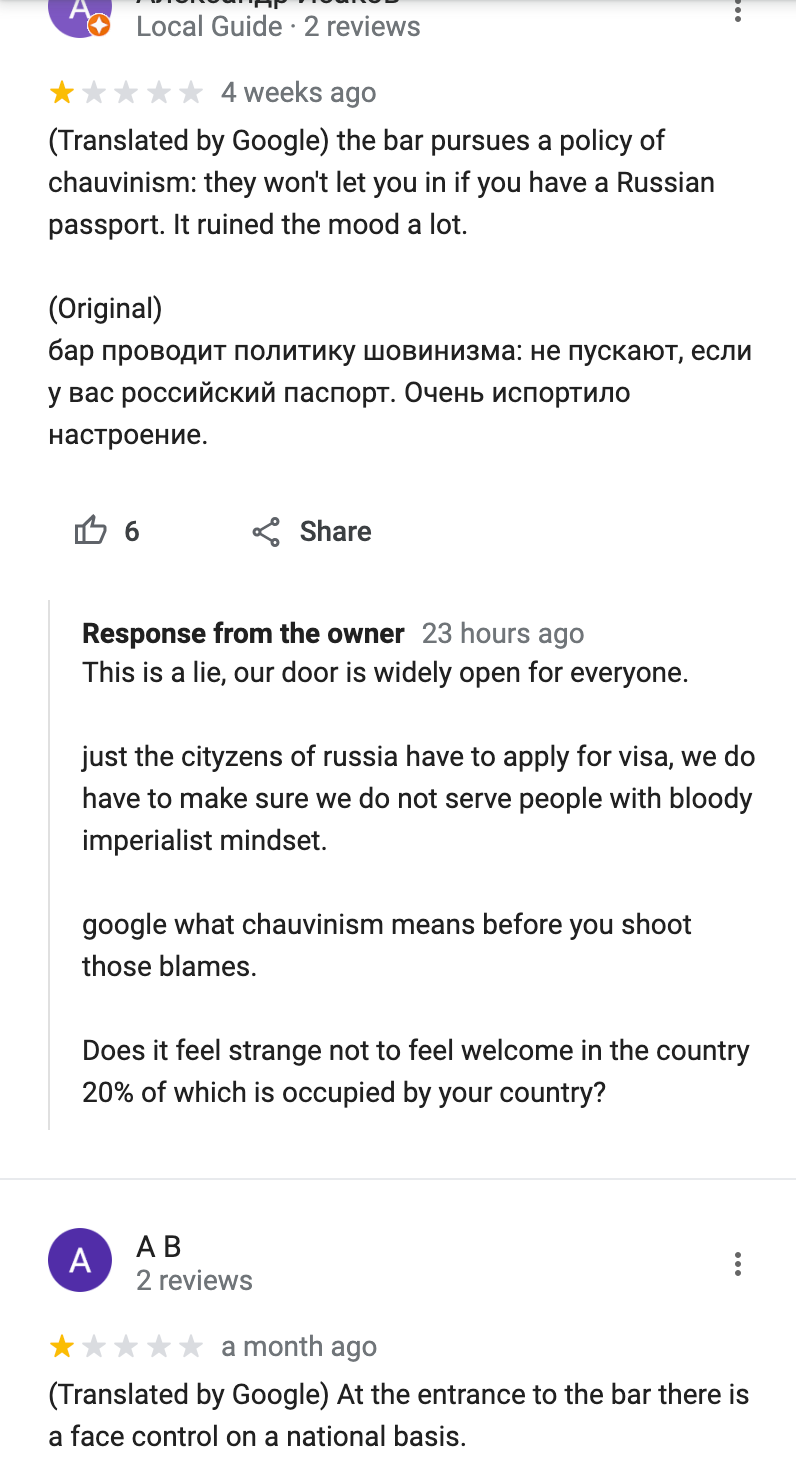
Task: Open three-dot options for A B's review
Action: click(738, 1263)
